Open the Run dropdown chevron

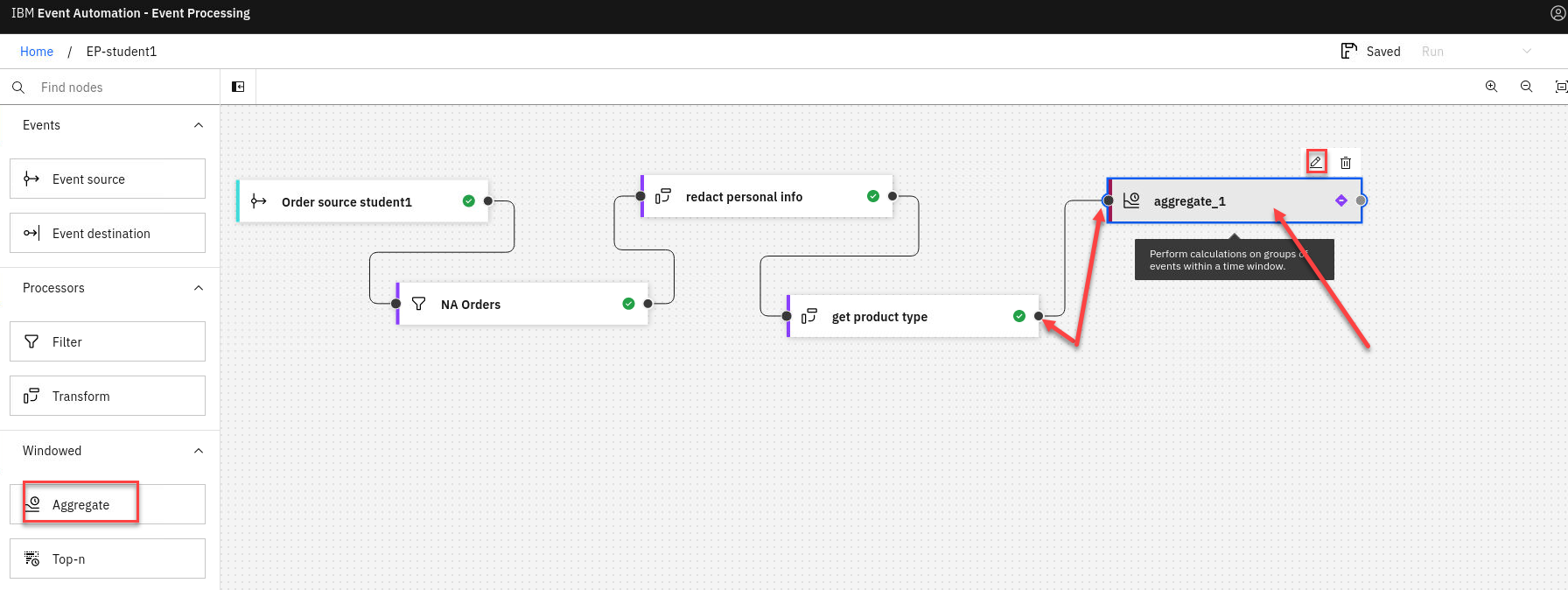1527,51
